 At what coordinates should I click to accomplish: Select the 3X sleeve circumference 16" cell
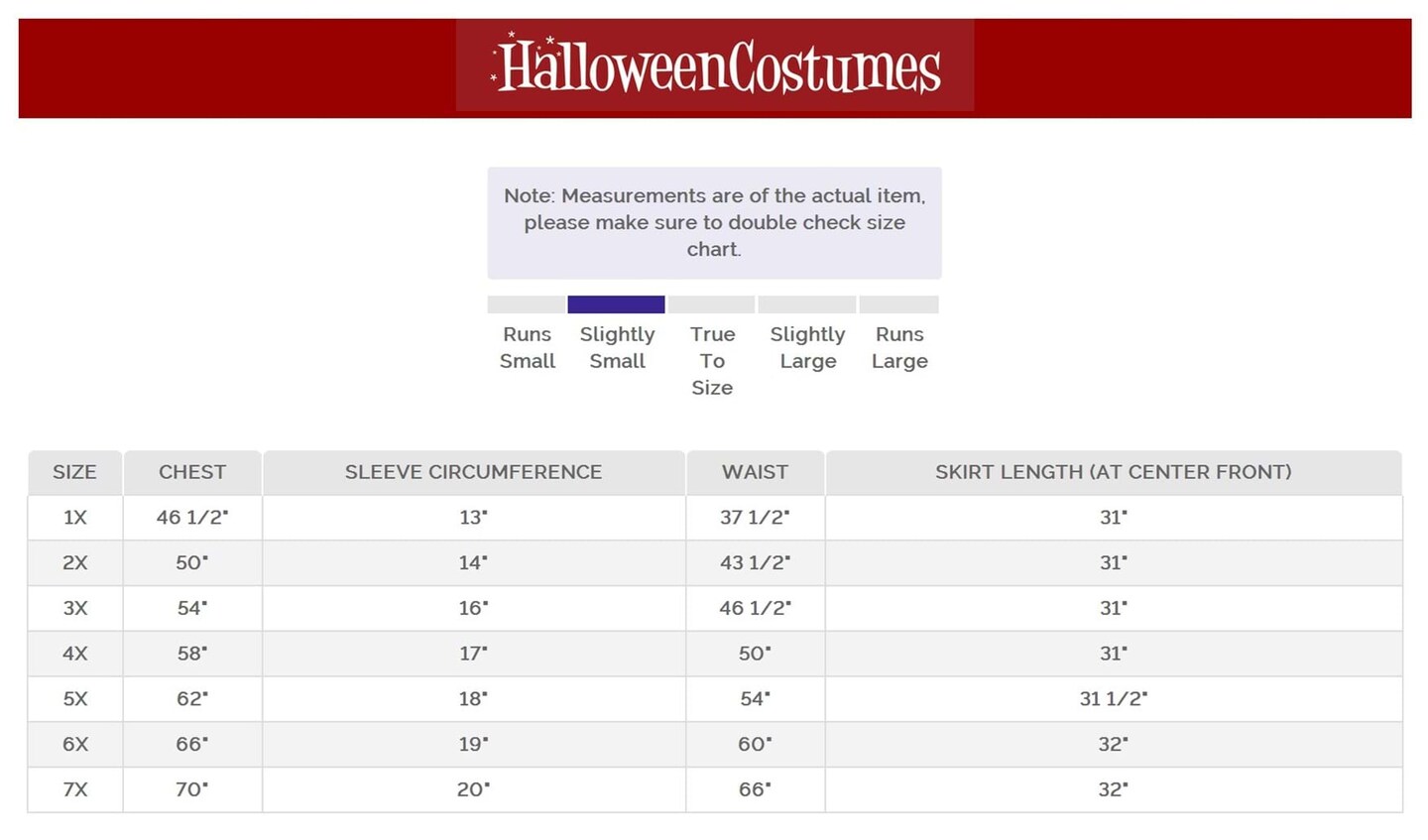click(x=473, y=608)
